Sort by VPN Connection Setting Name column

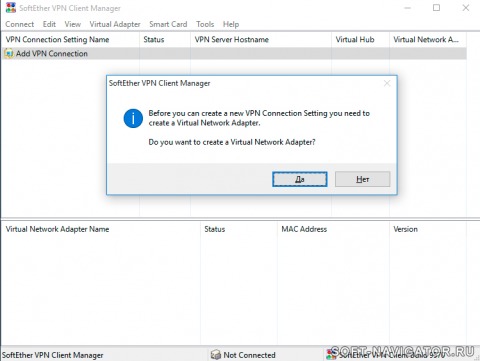coord(70,39)
